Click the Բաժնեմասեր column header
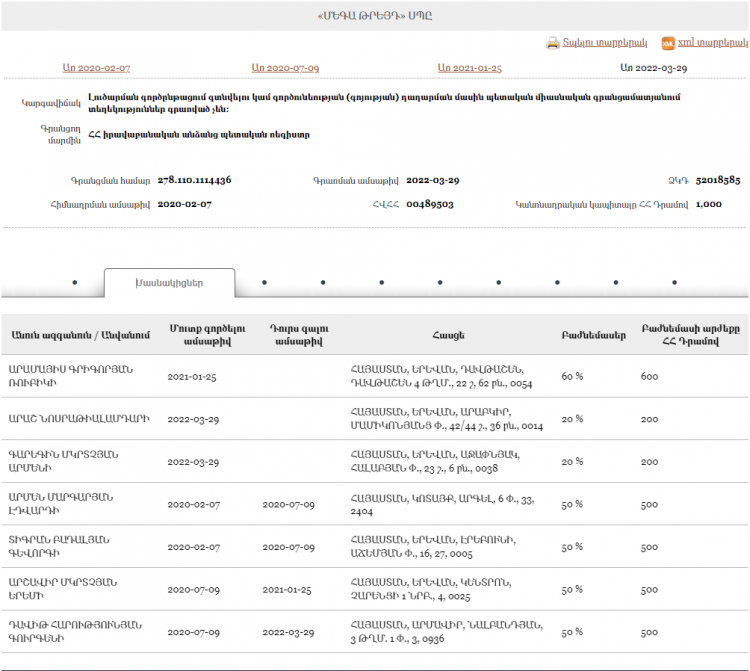750x671 pixels. (x=594, y=335)
